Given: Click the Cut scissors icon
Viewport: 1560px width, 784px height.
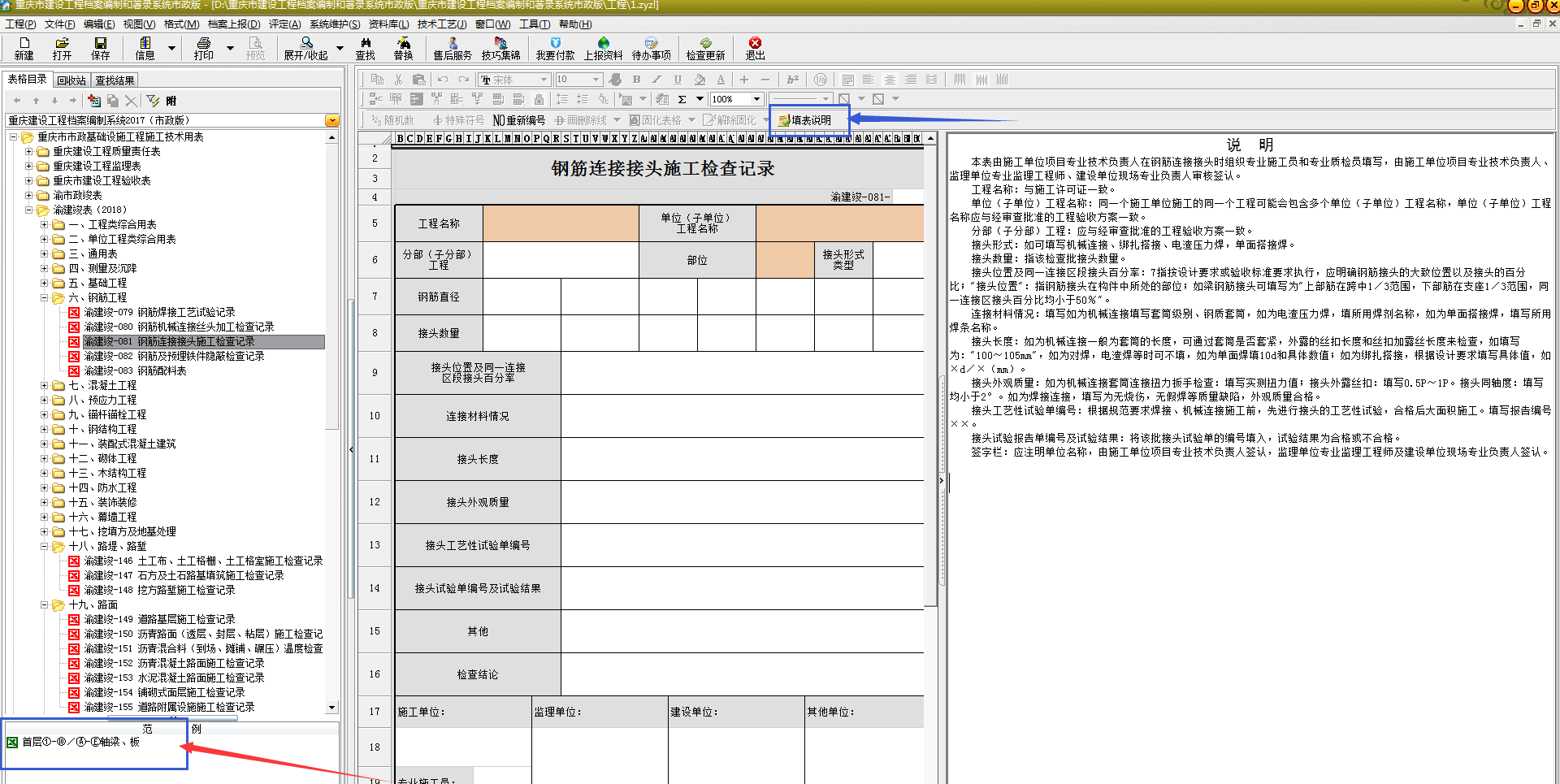Looking at the screenshot, I should [x=398, y=80].
